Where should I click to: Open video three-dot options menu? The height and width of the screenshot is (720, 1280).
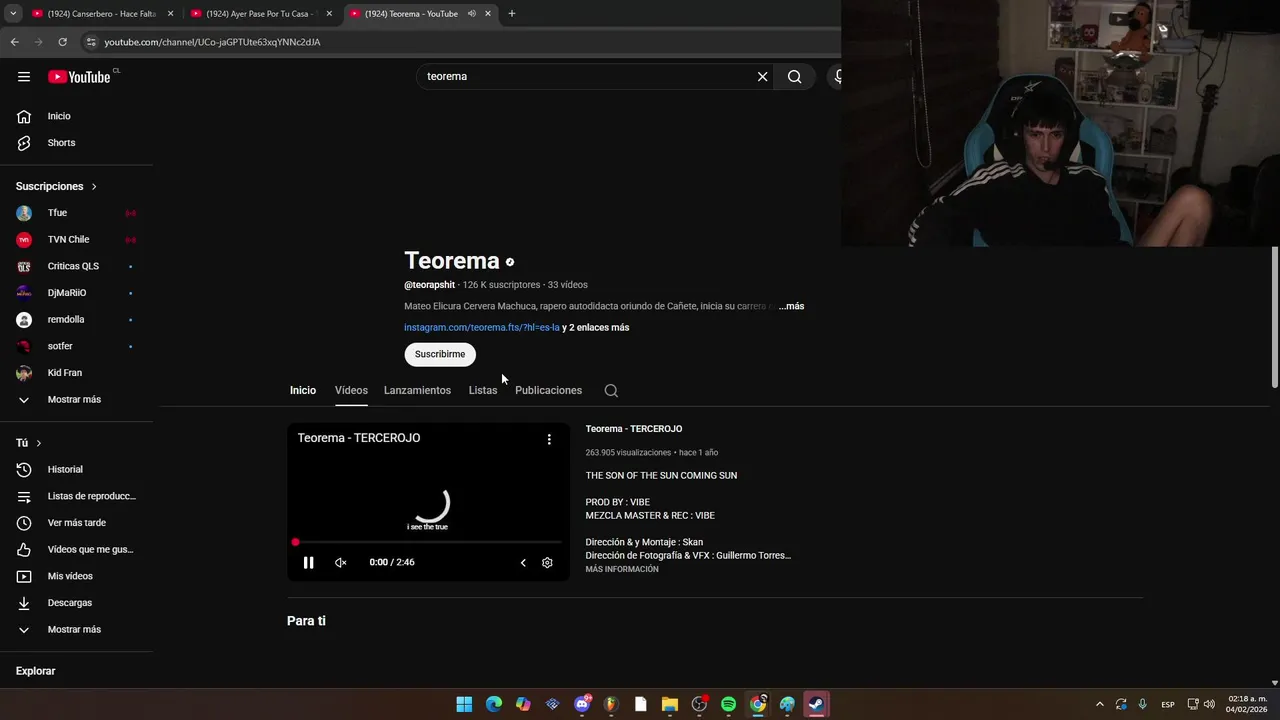[x=549, y=439]
